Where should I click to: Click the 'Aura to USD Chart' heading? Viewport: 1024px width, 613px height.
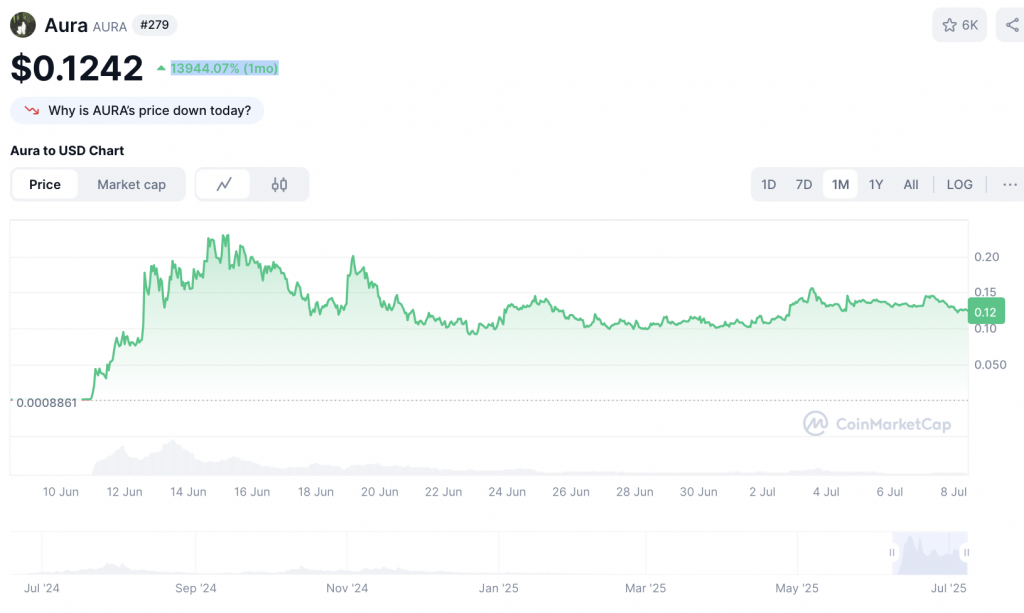click(x=67, y=151)
